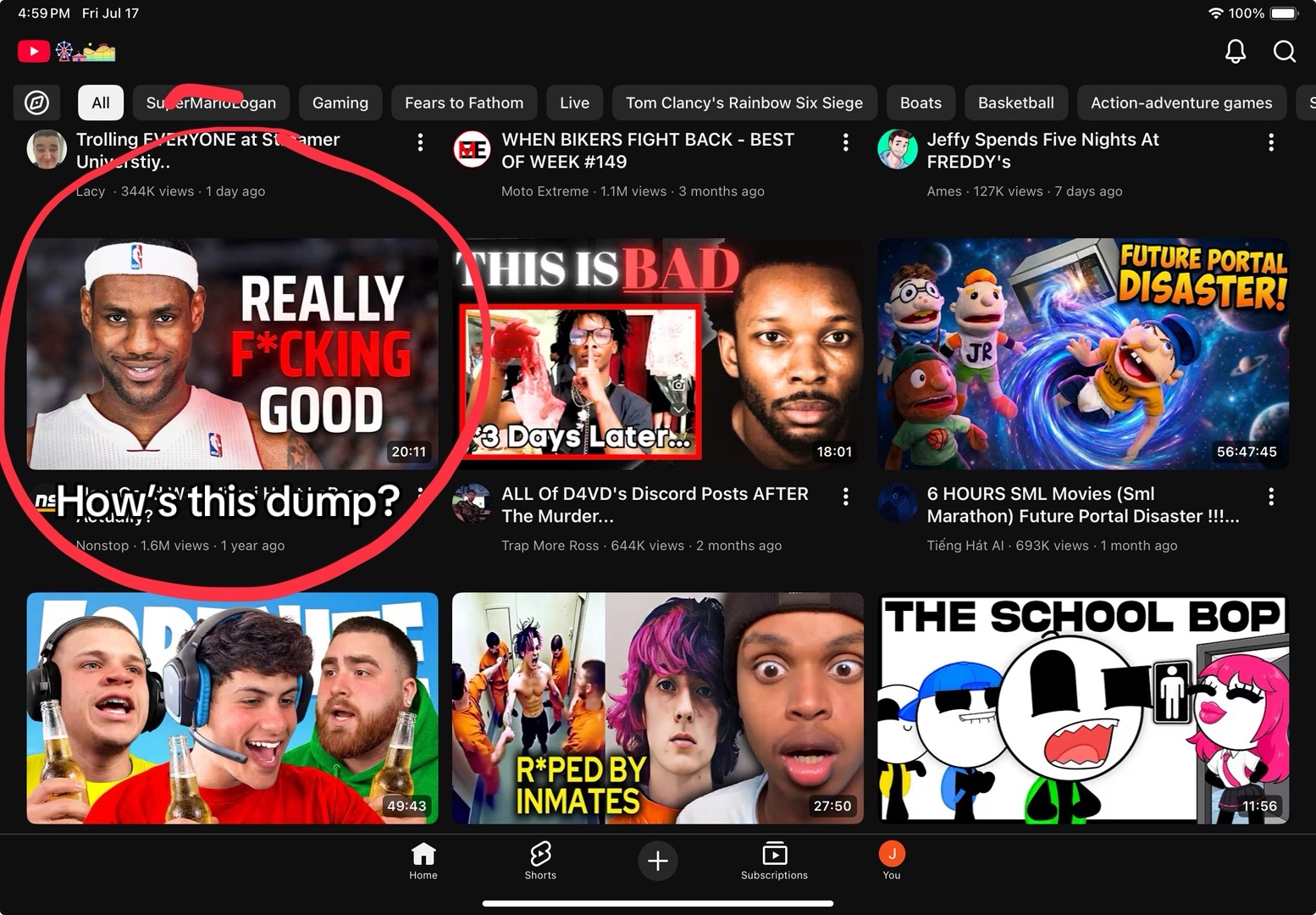Open the REALLY F*CKING GOOD thumbnail
The image size is (1316, 915).
[233, 353]
